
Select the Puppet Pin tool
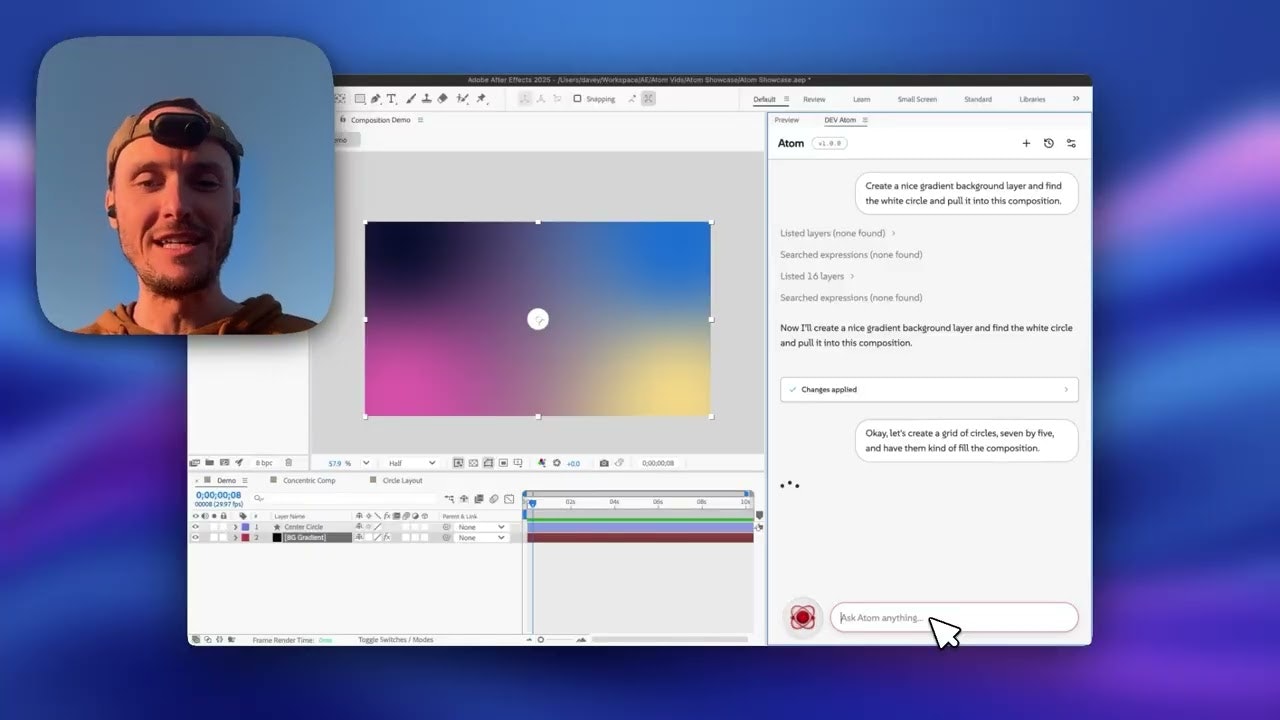(x=481, y=99)
